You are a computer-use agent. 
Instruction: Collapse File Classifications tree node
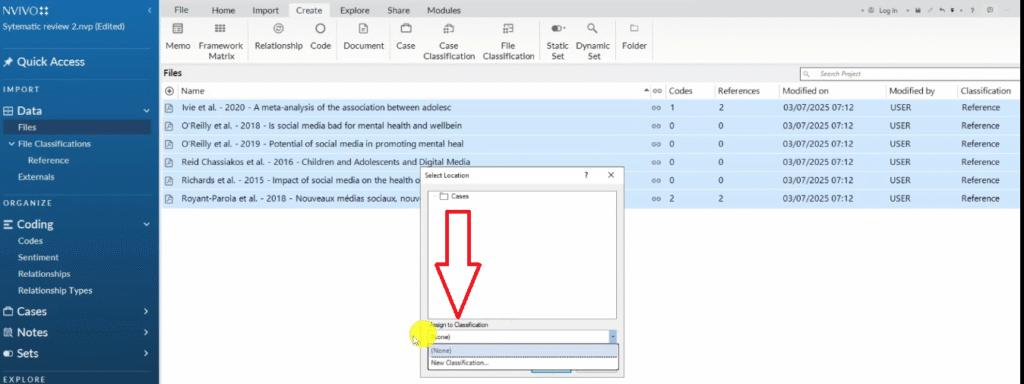coord(11,144)
